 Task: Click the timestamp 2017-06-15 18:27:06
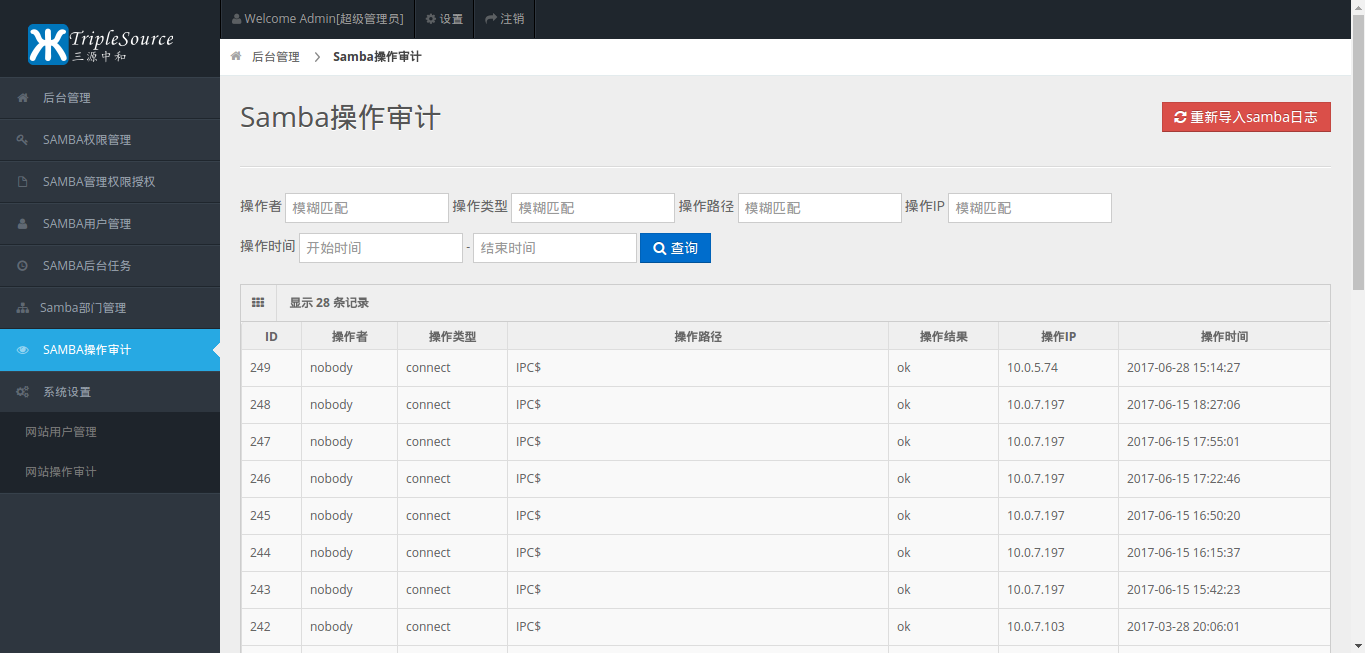(x=1183, y=405)
